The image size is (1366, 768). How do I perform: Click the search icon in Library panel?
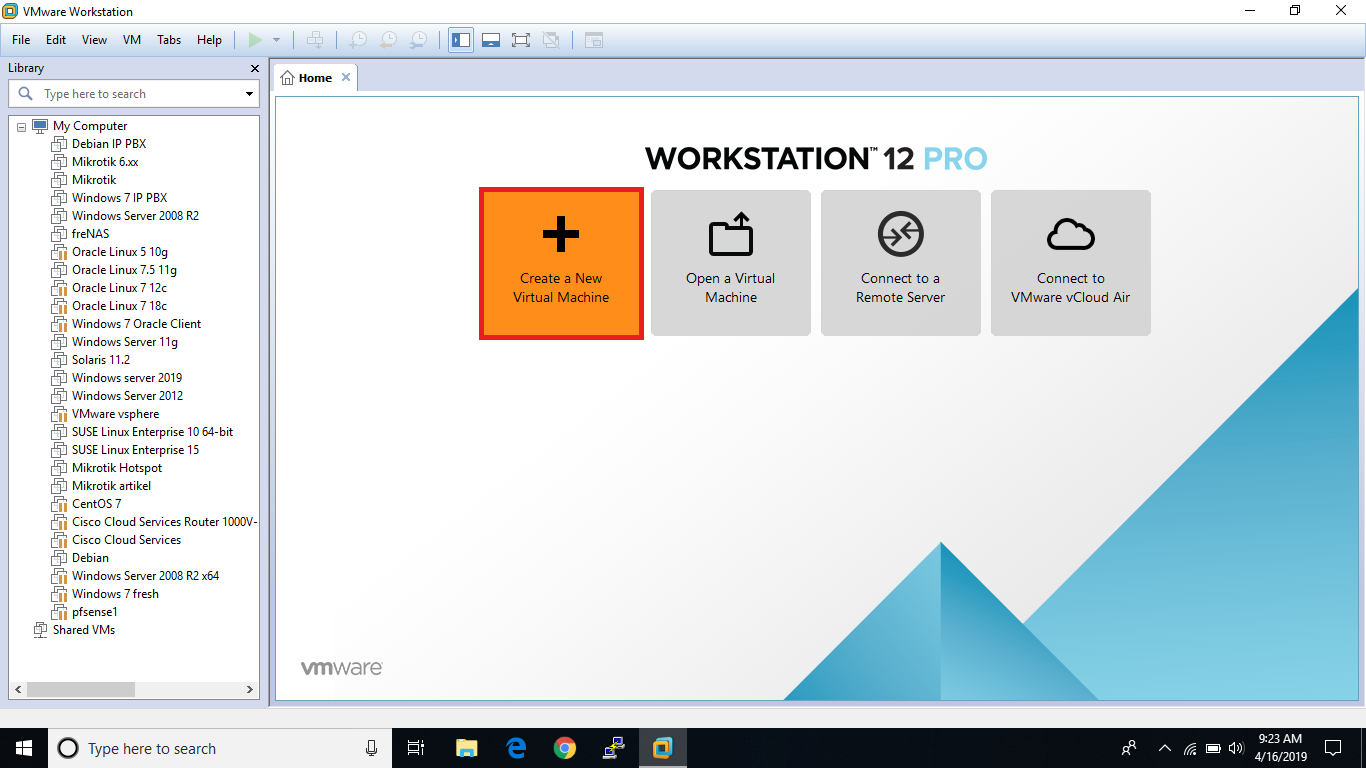[25, 93]
